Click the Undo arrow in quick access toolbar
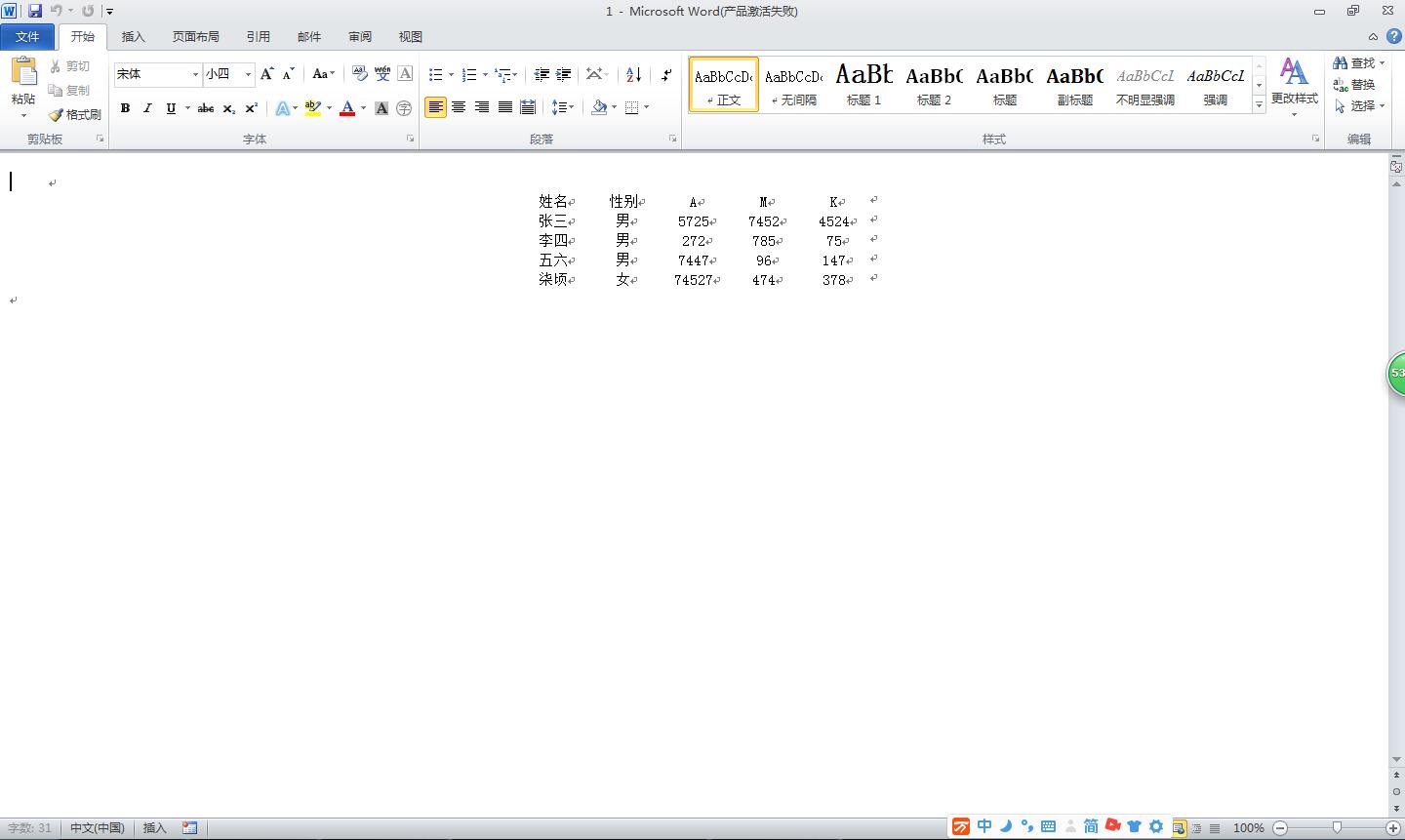The height and width of the screenshot is (840, 1405). click(57, 11)
